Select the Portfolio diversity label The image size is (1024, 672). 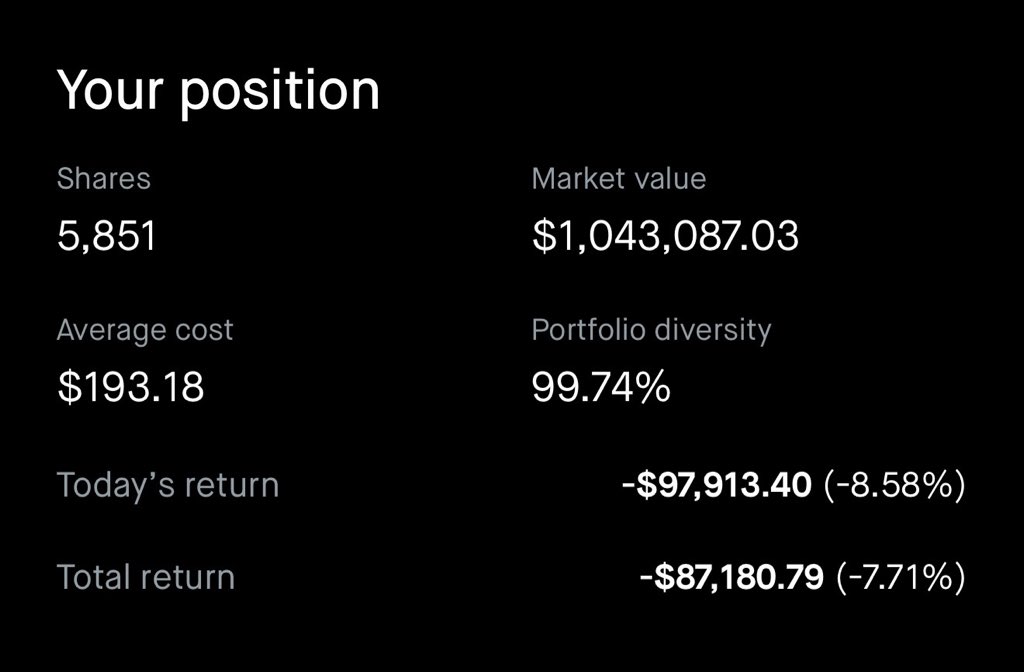(651, 330)
